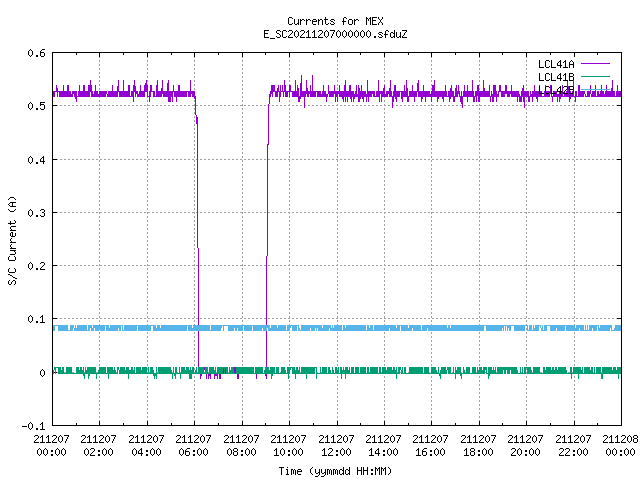The height and width of the screenshot is (480, 640).
Task: Click the 0 y-axis tick label
Action: (x=42, y=373)
